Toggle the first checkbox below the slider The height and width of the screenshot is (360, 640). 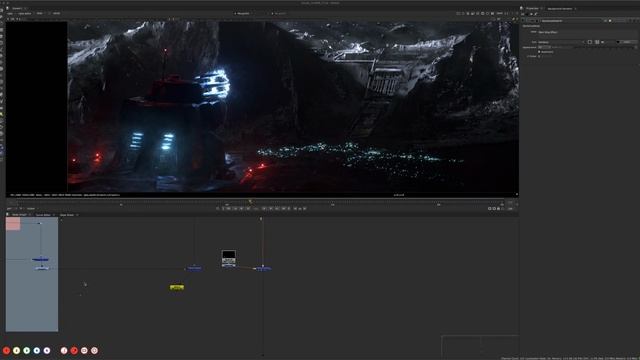click(x=539, y=52)
